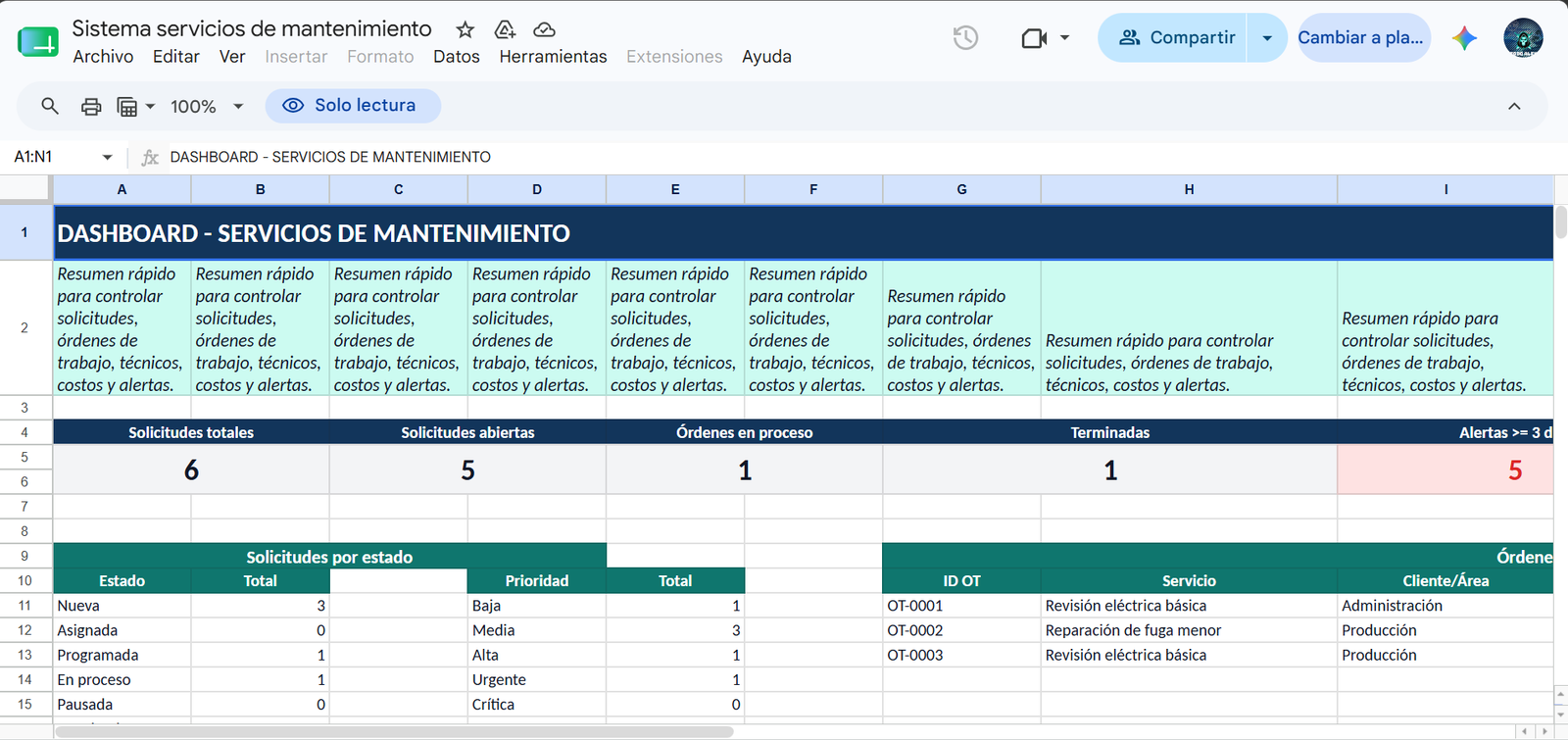Select row 1 header
Screen dimensions: 1568x740
tap(25, 233)
